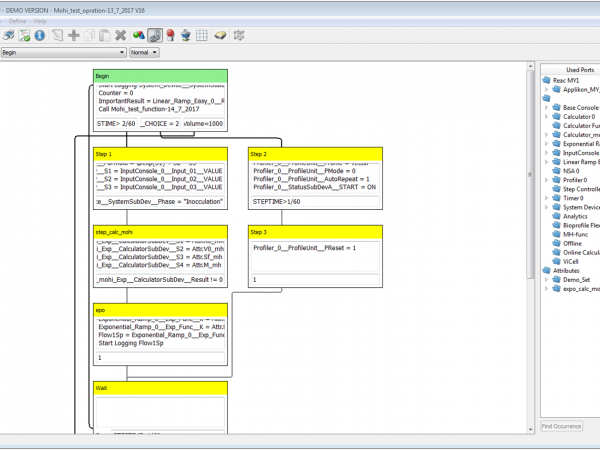Click the grid table toolbar icon
Screen dimensions: 600x450
(202, 36)
